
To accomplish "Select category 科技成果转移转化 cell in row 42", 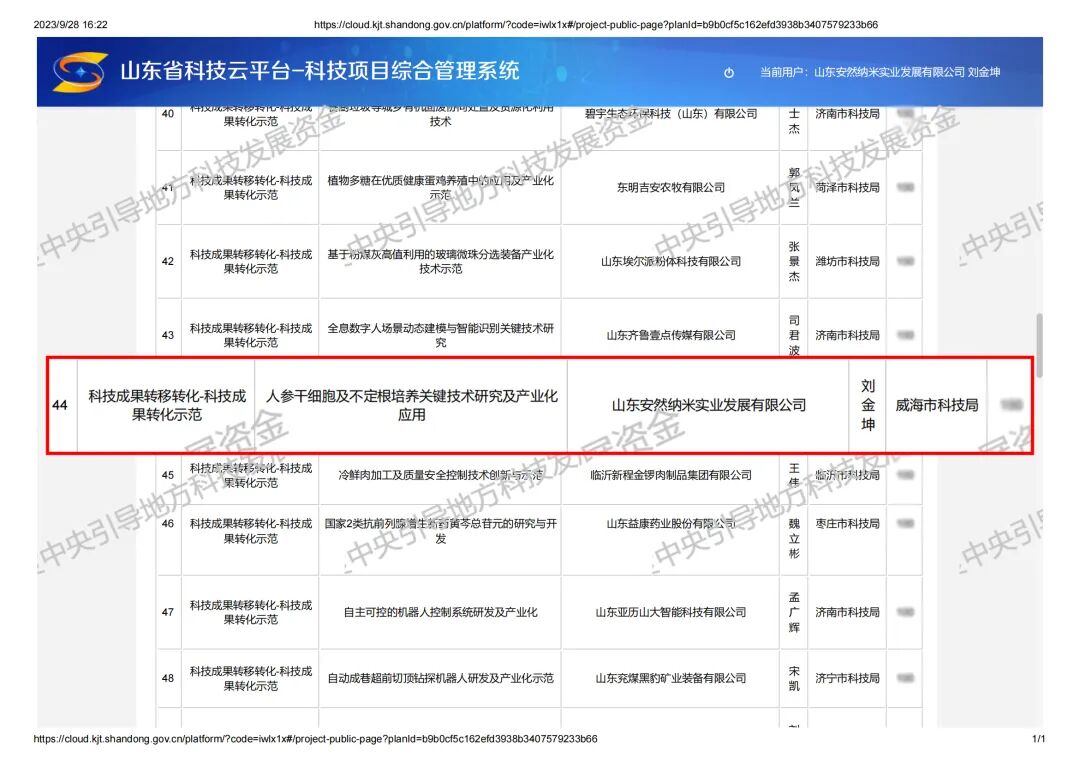I will (x=251, y=261).
